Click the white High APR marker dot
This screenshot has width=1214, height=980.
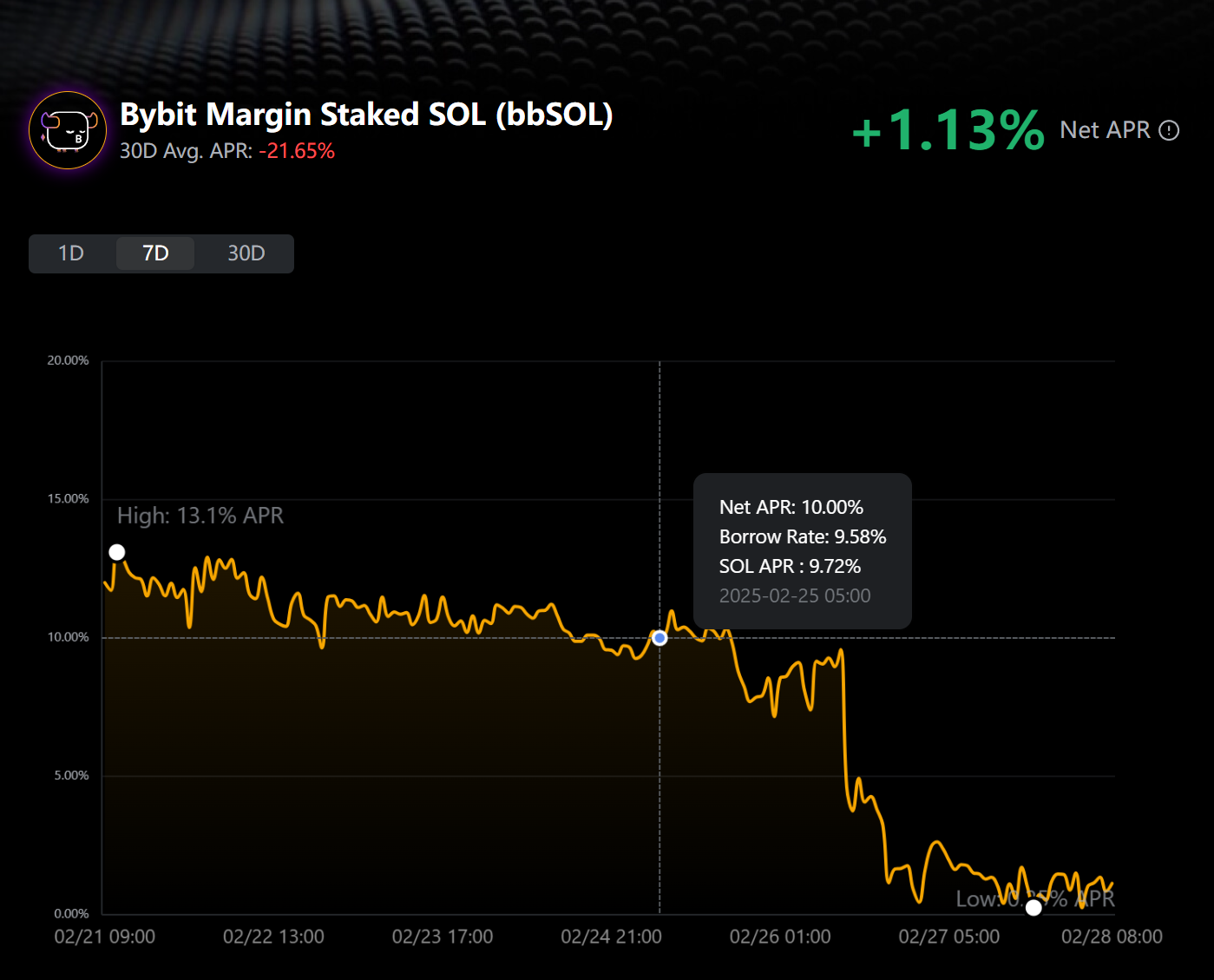pyautogui.click(x=117, y=552)
